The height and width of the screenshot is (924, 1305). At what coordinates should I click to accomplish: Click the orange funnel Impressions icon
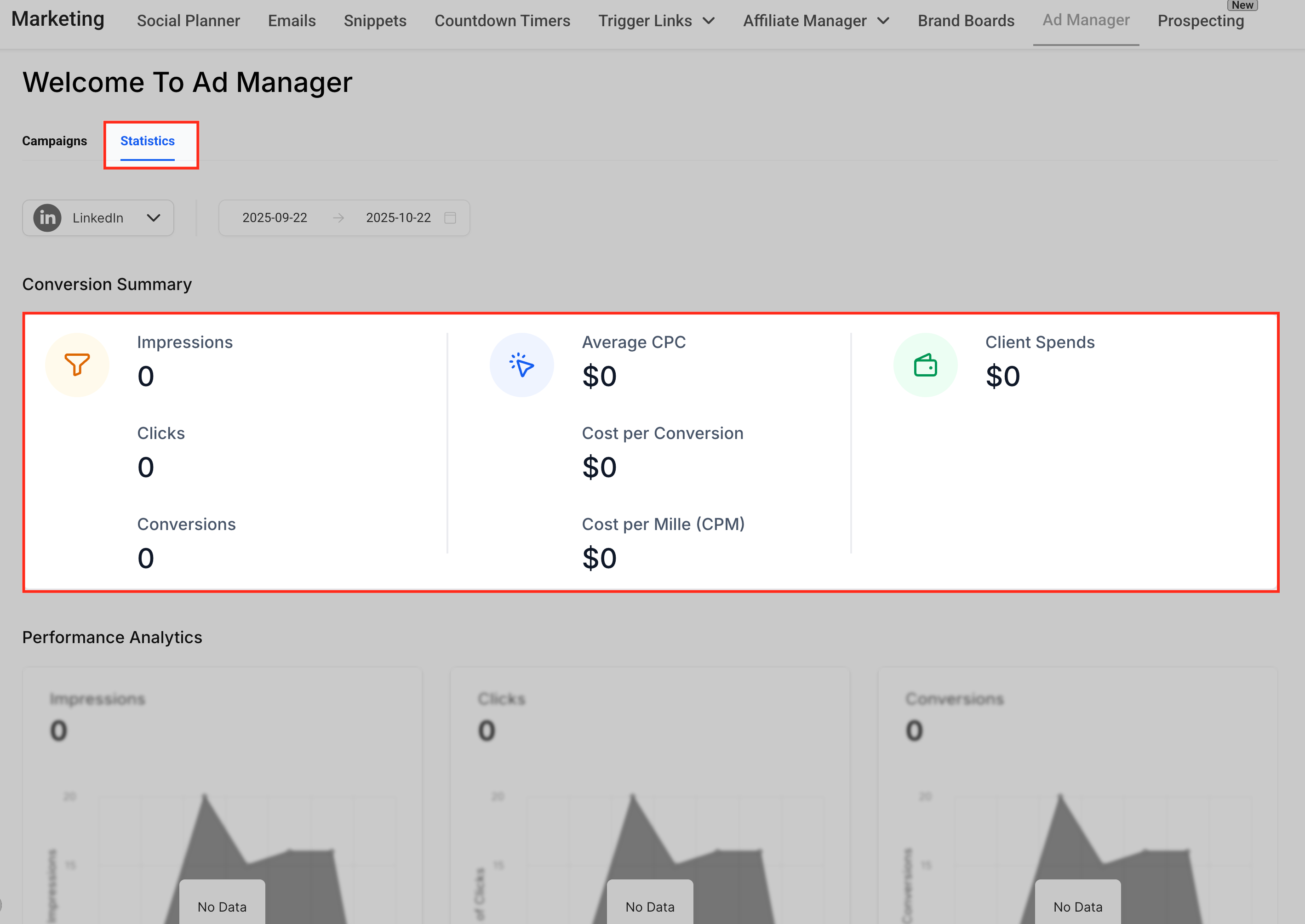(x=77, y=365)
